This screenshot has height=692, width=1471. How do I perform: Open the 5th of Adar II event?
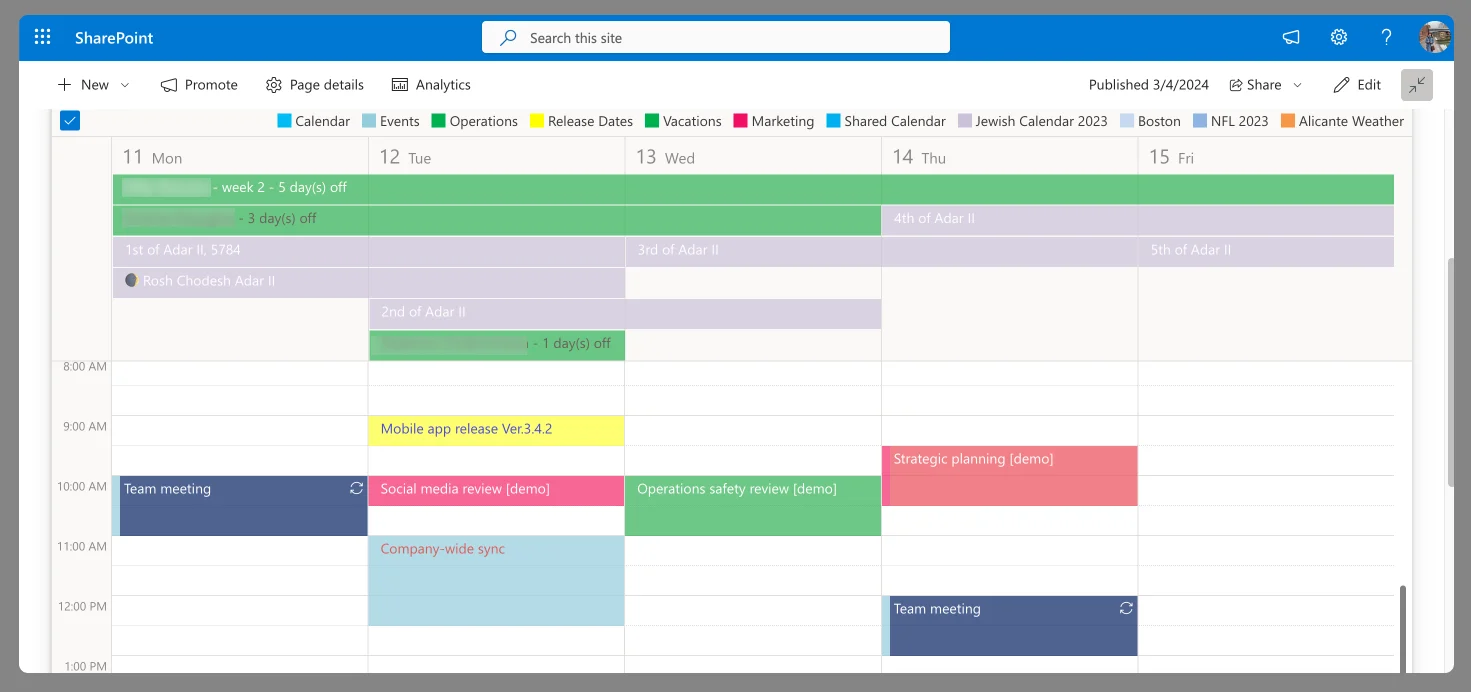[1266, 251]
